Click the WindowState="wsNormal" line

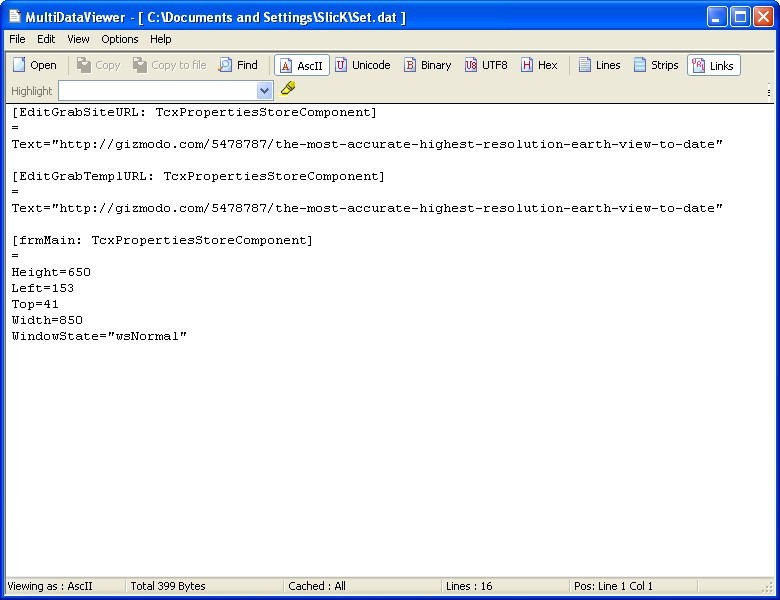click(99, 336)
